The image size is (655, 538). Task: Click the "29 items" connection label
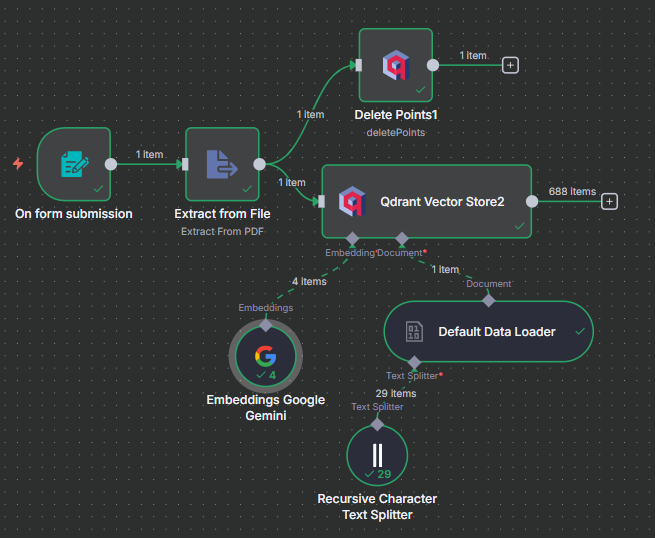tap(396, 393)
